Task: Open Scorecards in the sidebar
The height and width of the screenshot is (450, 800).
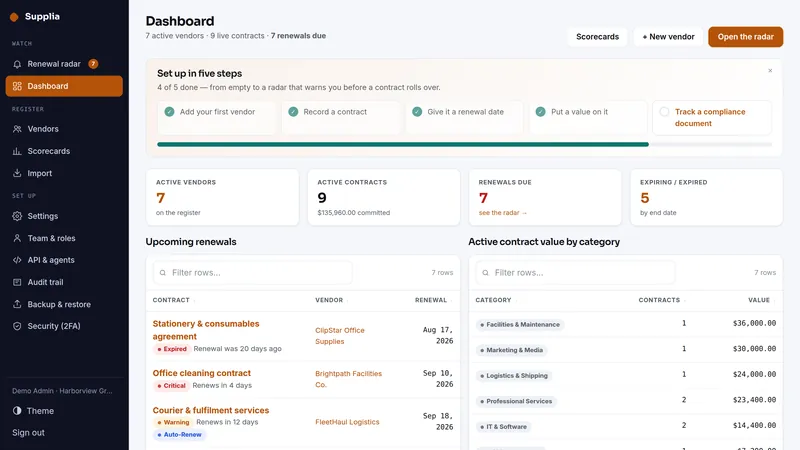Action: click(64, 151)
